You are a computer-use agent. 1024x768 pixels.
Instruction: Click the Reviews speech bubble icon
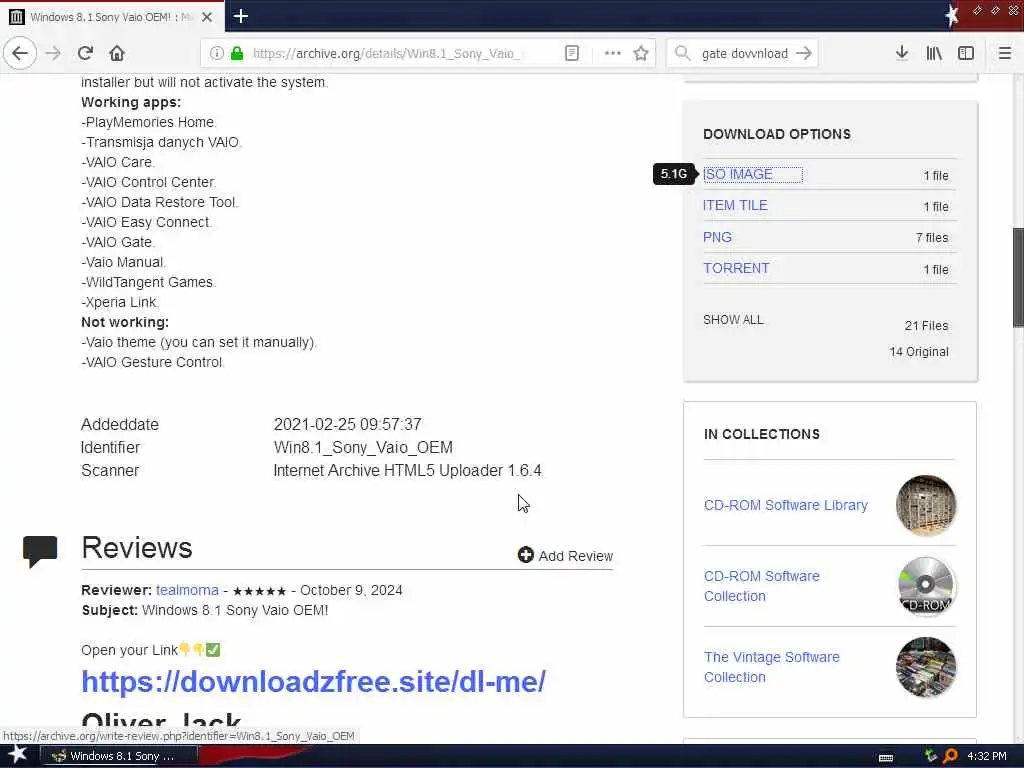click(40, 551)
